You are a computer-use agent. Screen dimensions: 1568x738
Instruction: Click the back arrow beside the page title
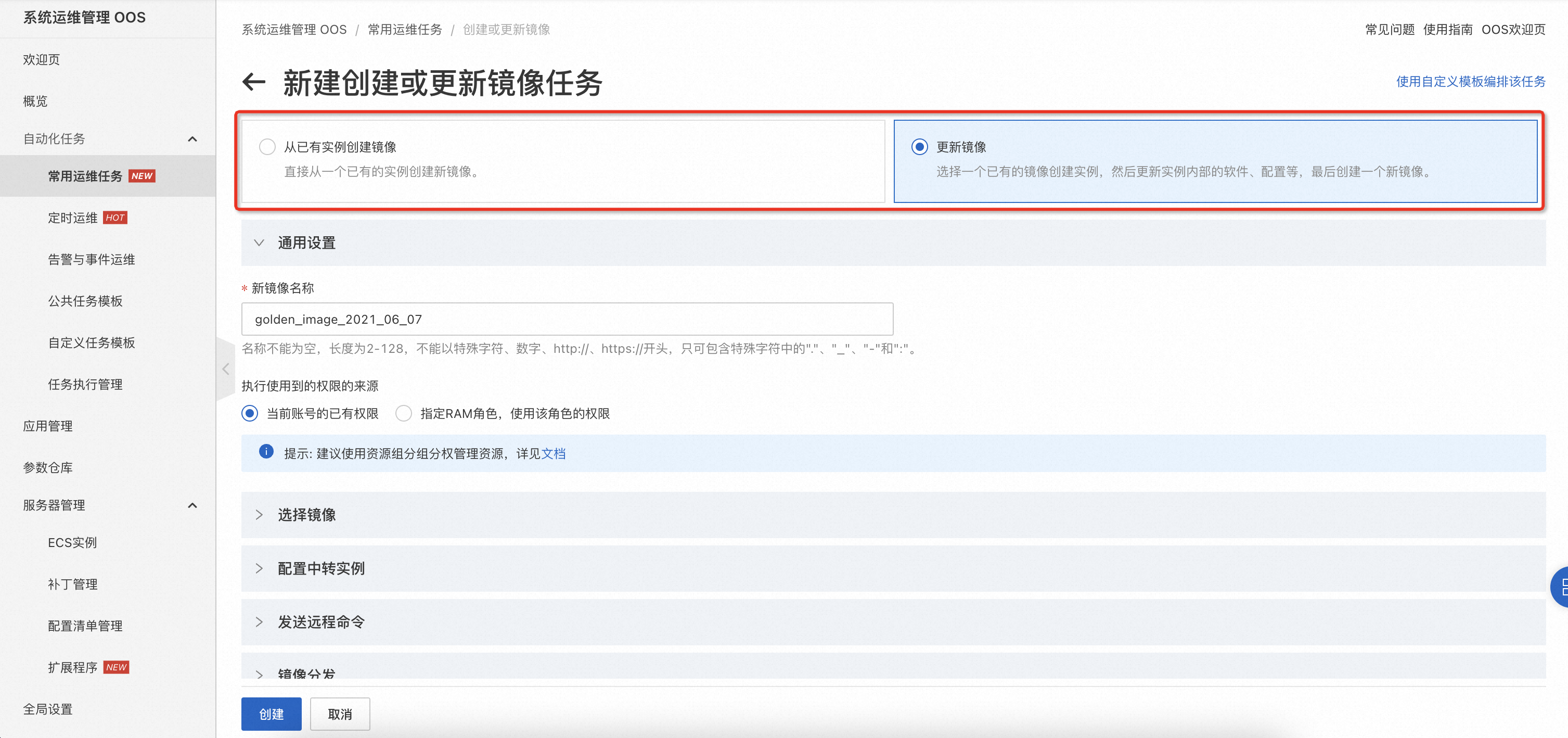(x=254, y=82)
